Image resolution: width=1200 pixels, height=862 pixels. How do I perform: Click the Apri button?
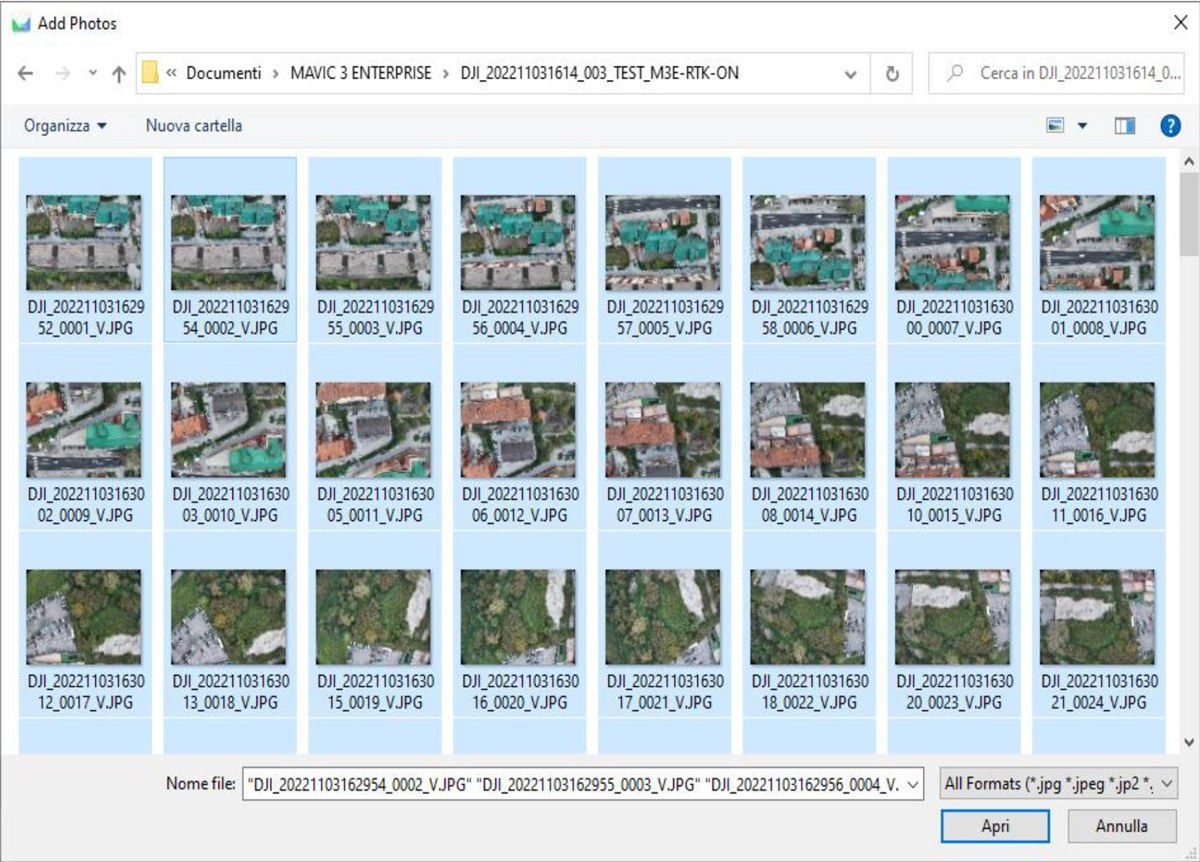click(995, 826)
